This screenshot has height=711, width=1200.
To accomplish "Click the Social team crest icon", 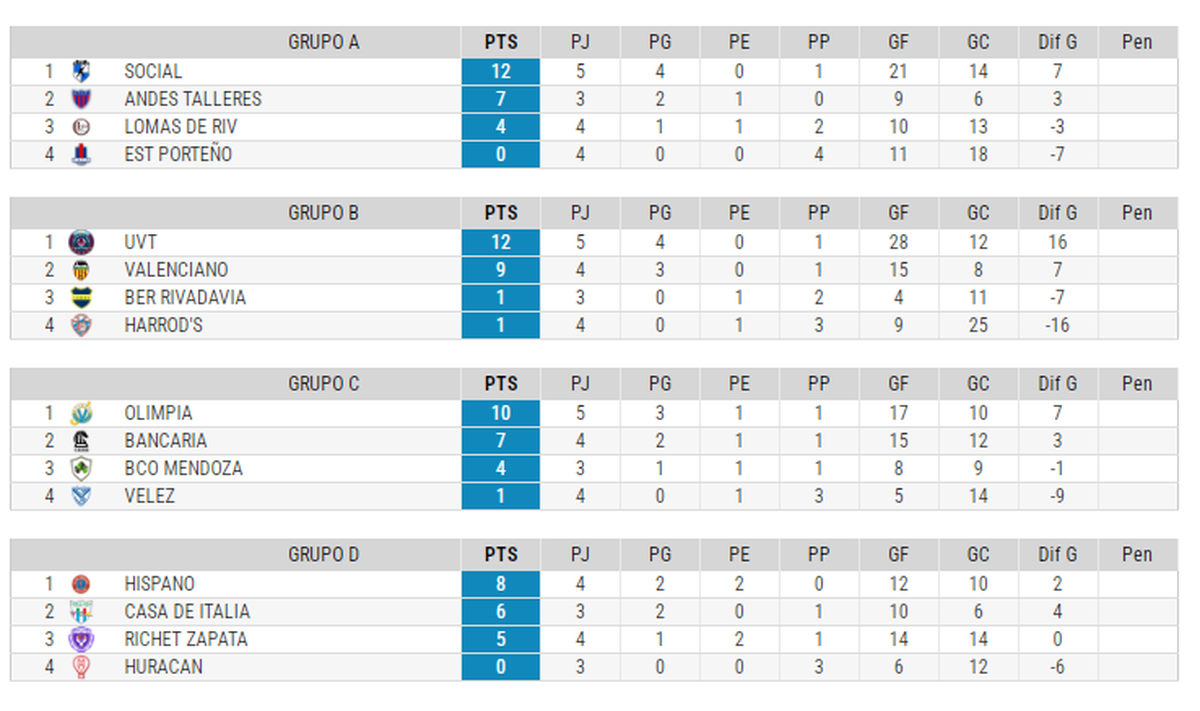I will point(81,71).
